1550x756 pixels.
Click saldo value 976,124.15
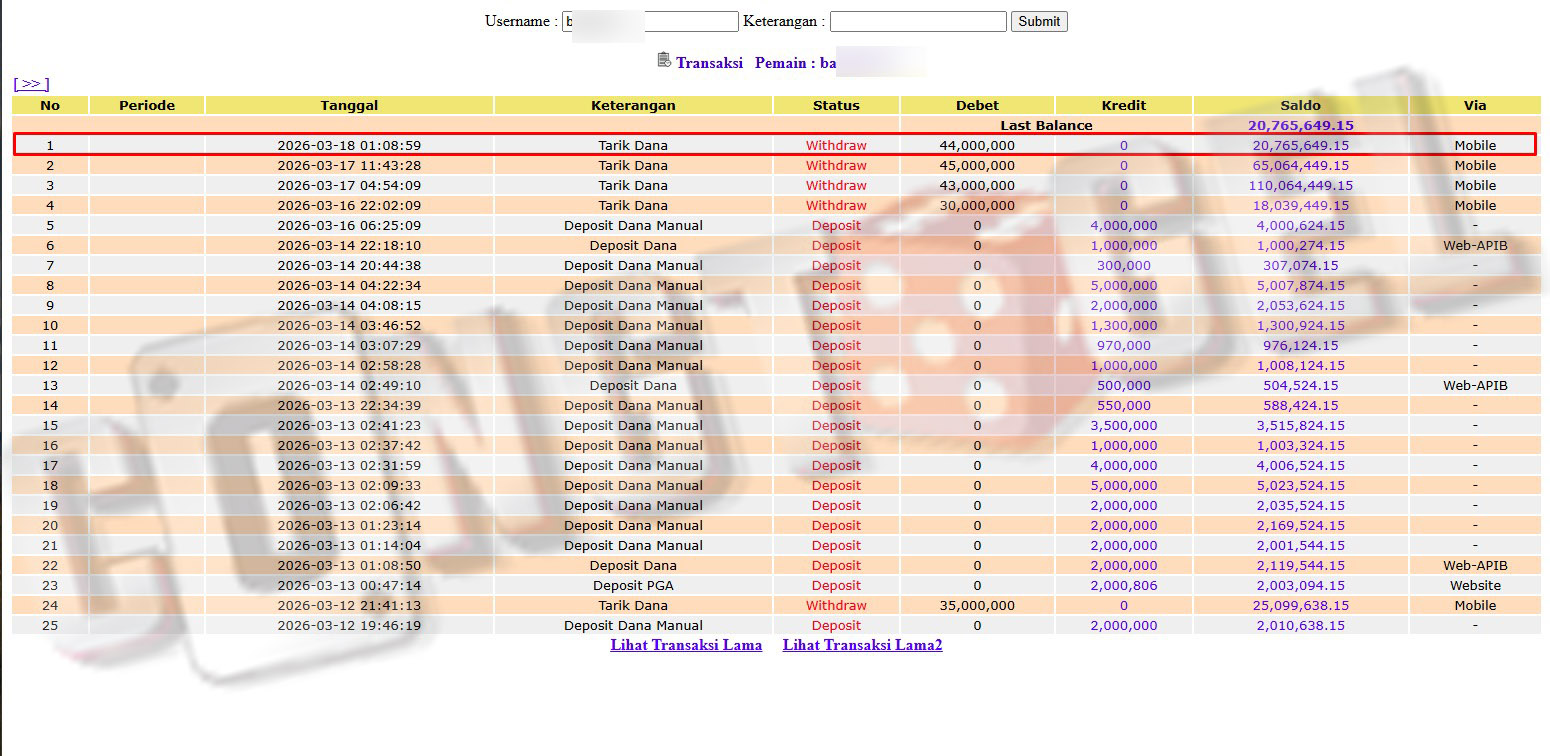1300,345
